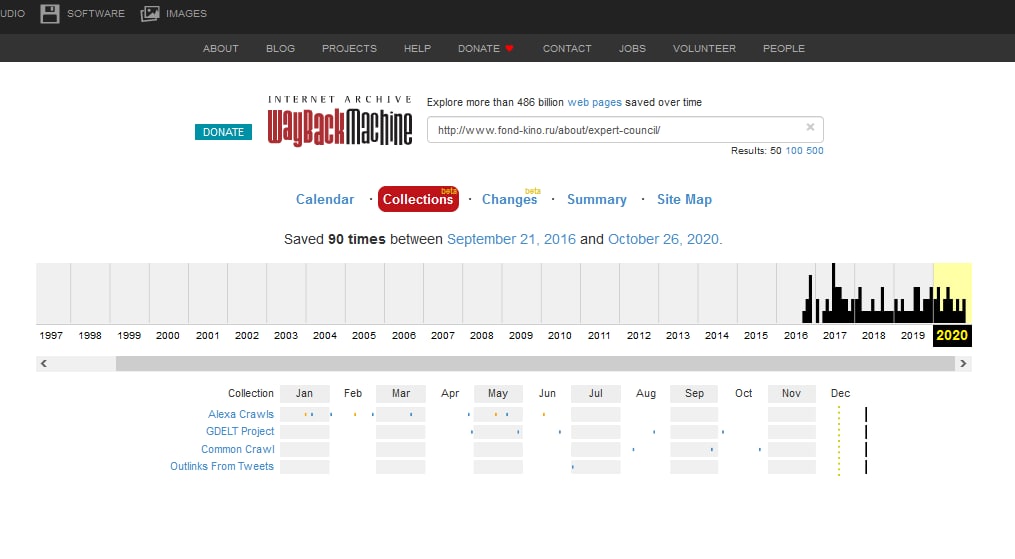The height and width of the screenshot is (559, 1015).
Task: Open the BLOG menu item
Action: tap(280, 49)
